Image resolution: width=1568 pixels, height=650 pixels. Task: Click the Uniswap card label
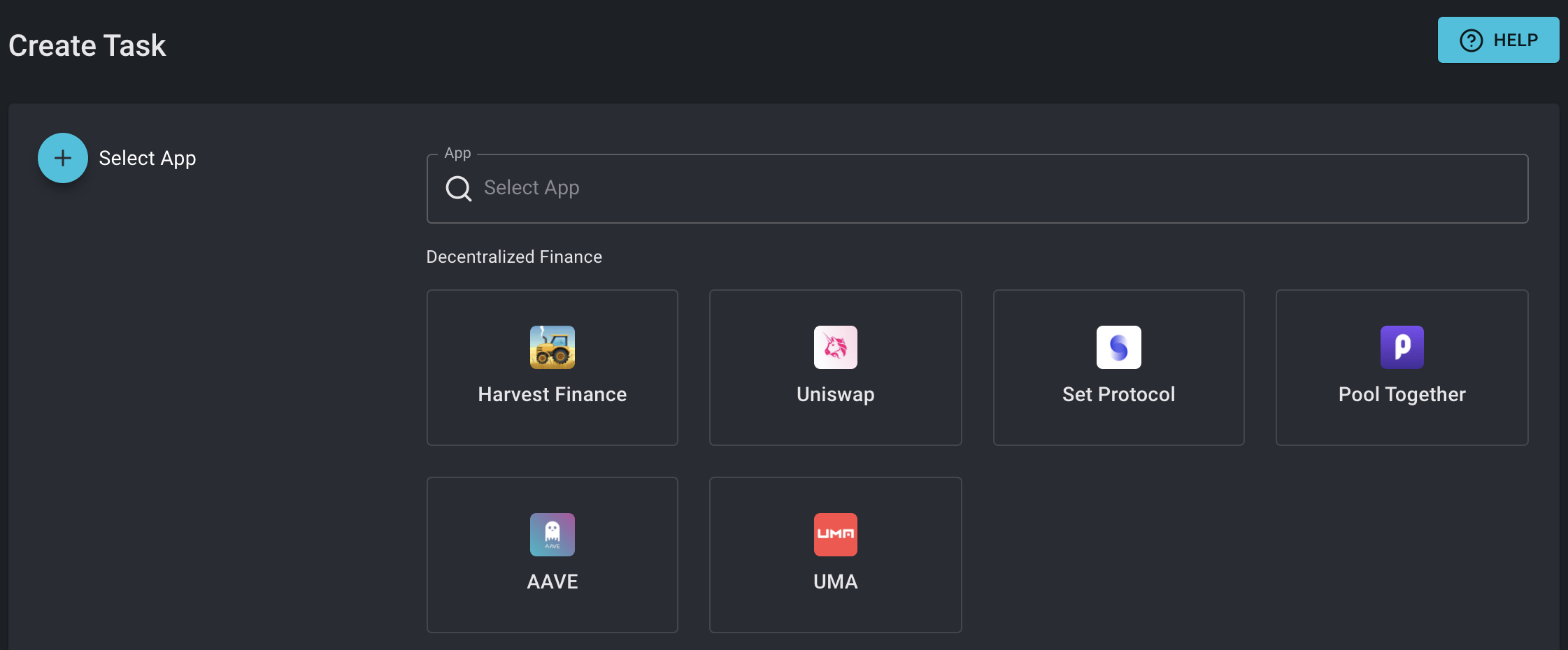coord(835,394)
